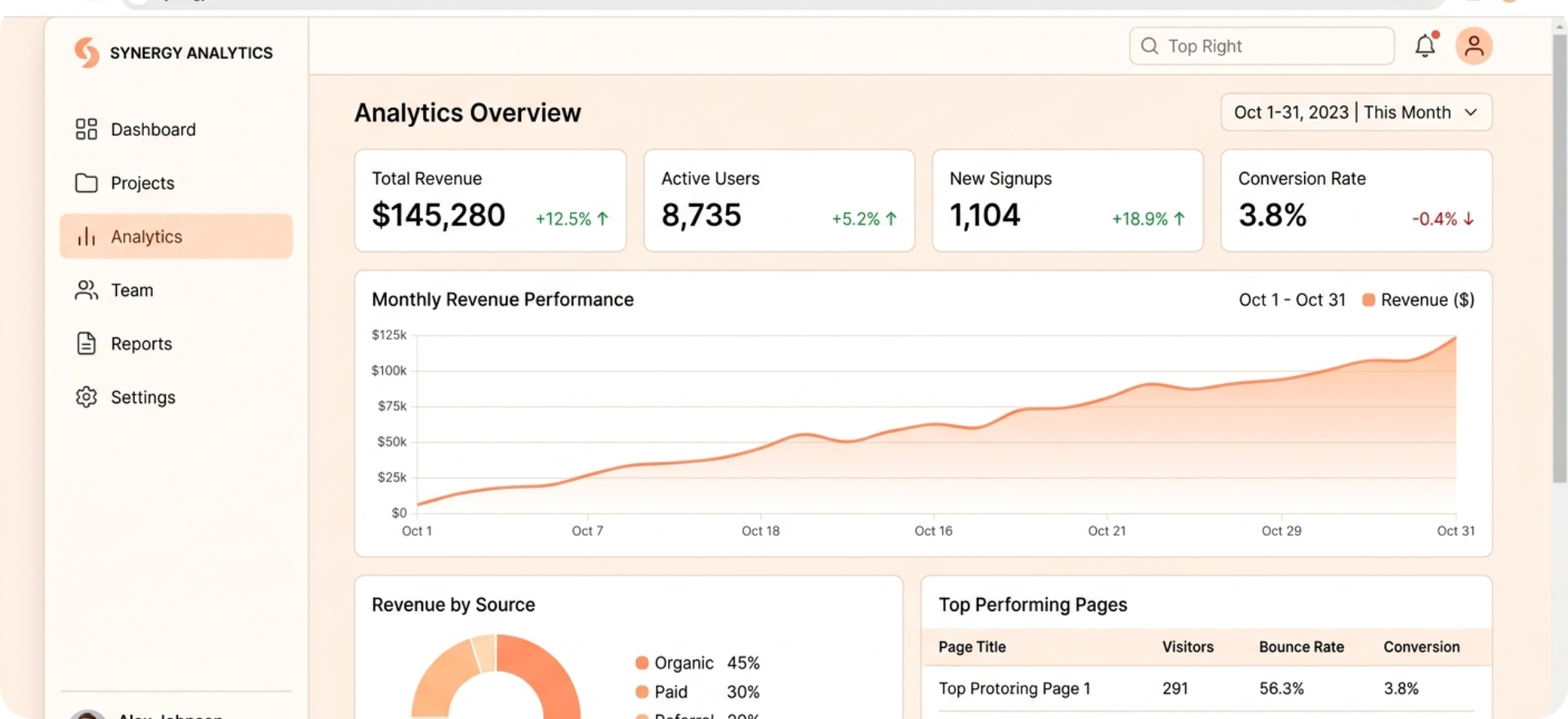Open the Top Protoring Page 1 row
This screenshot has height=719, width=1568.
click(x=1014, y=689)
